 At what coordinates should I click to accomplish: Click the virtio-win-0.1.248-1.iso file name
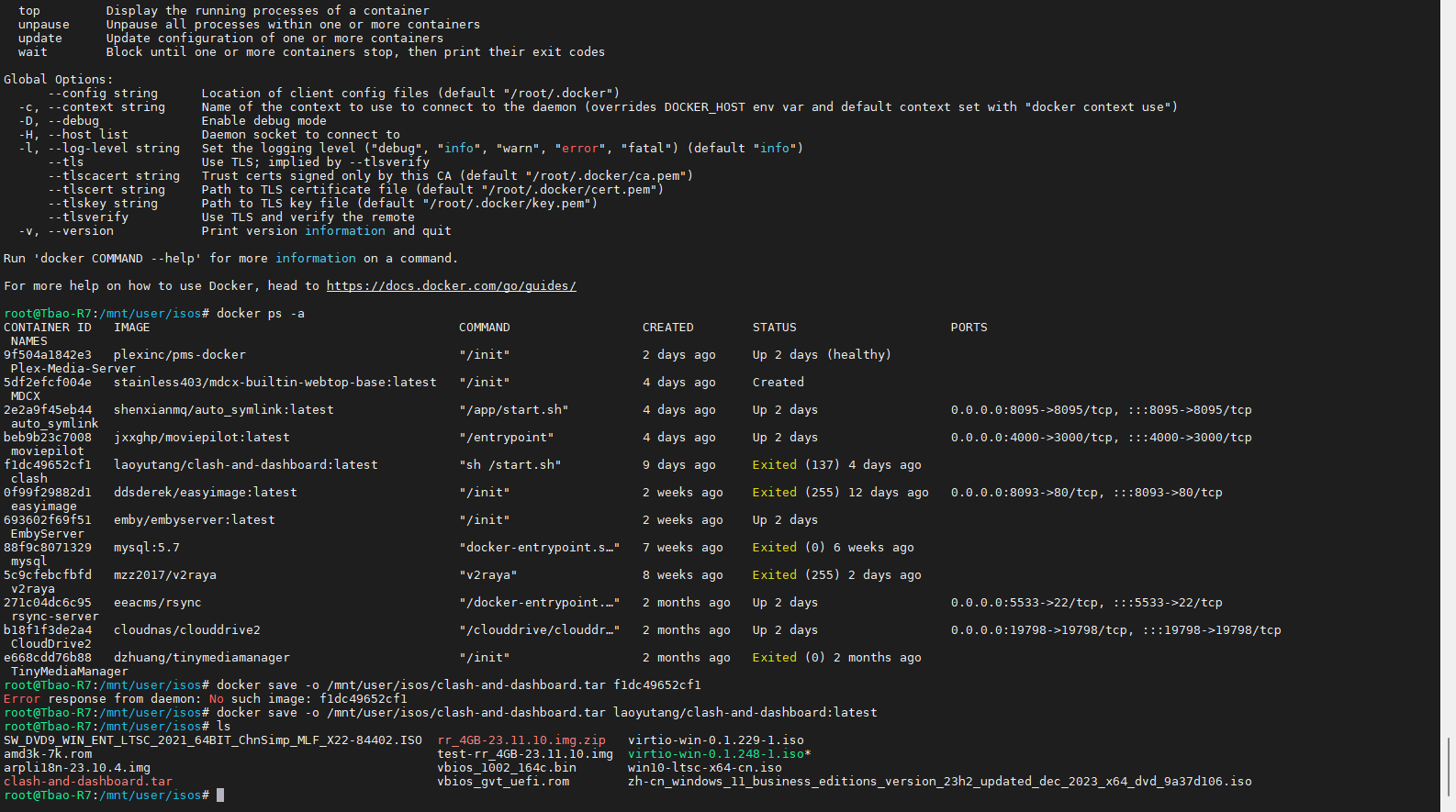[x=716, y=754]
